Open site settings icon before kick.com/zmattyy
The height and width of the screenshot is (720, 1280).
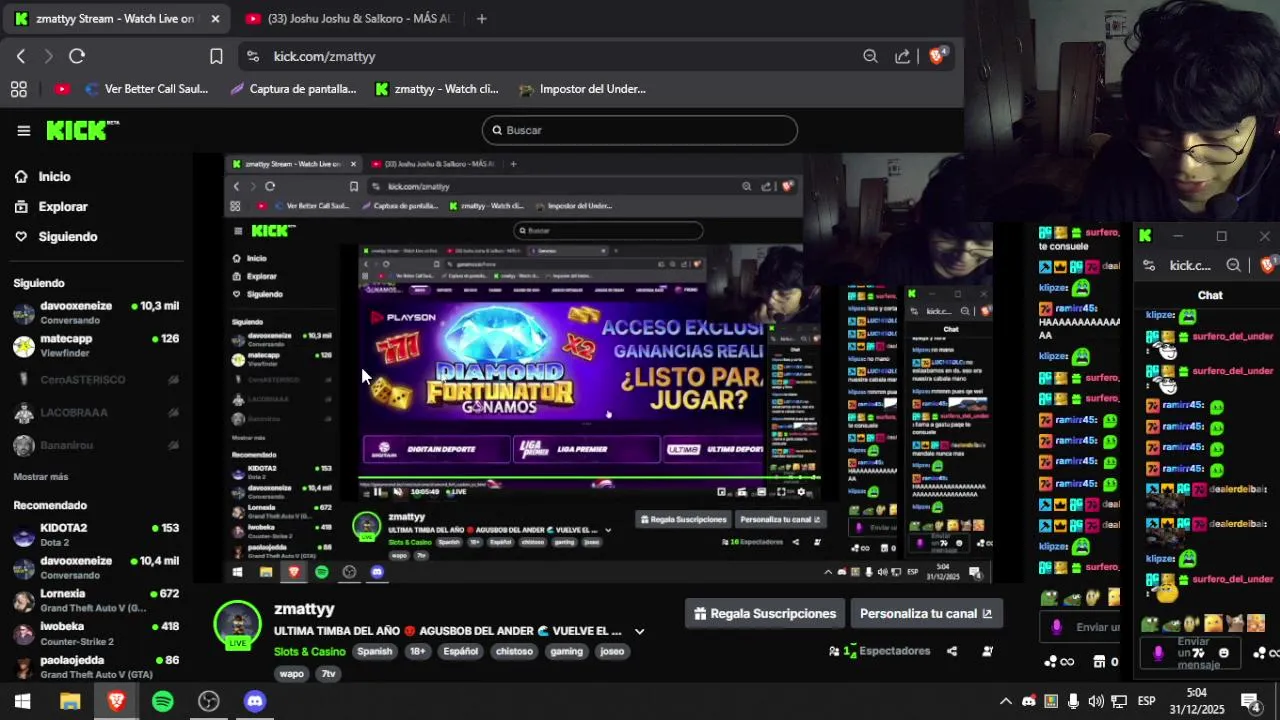coord(252,57)
